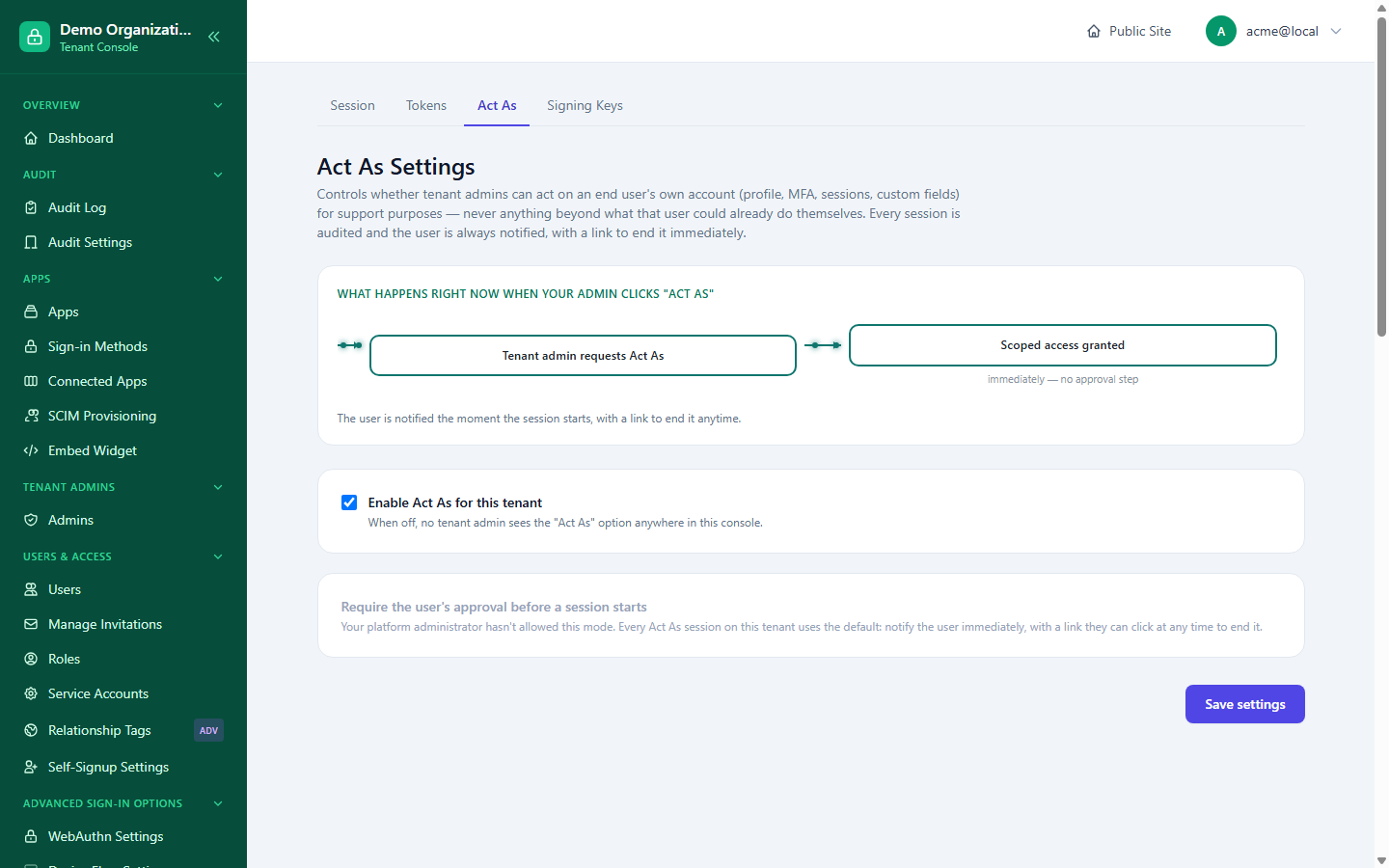Open Audit Log from the sidebar
This screenshot has height=868, width=1389.
(x=123, y=207)
